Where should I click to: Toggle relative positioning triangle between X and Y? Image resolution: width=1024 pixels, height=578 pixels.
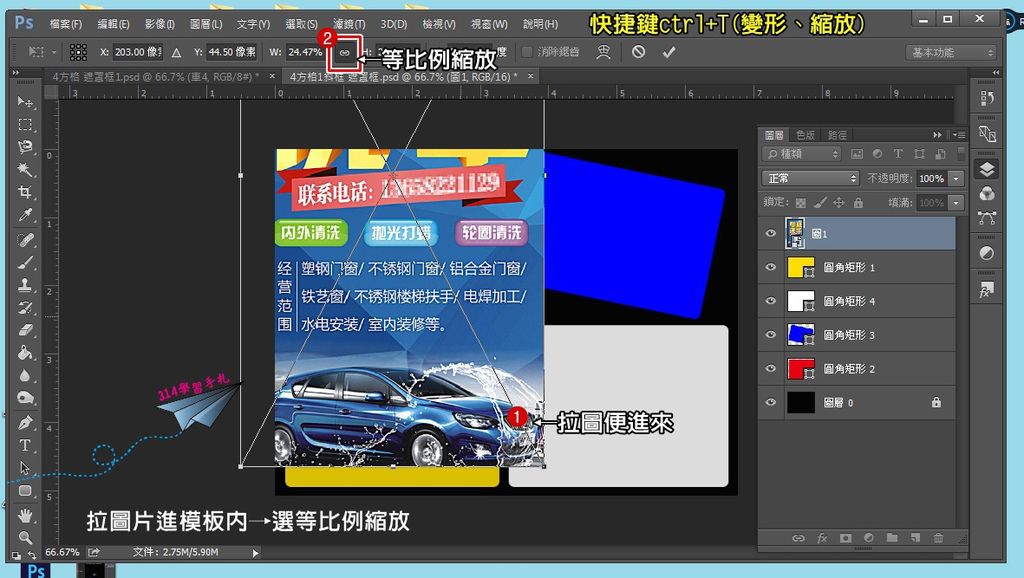tap(176, 52)
